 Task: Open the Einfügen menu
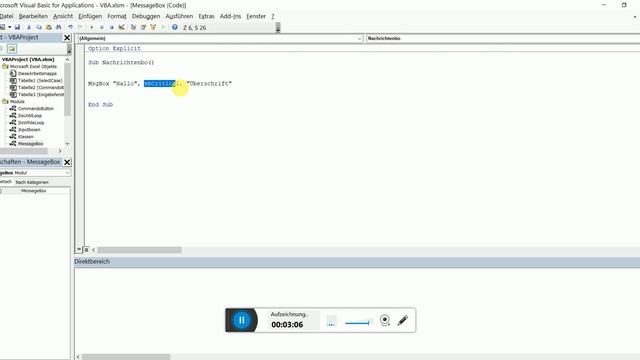click(x=90, y=16)
